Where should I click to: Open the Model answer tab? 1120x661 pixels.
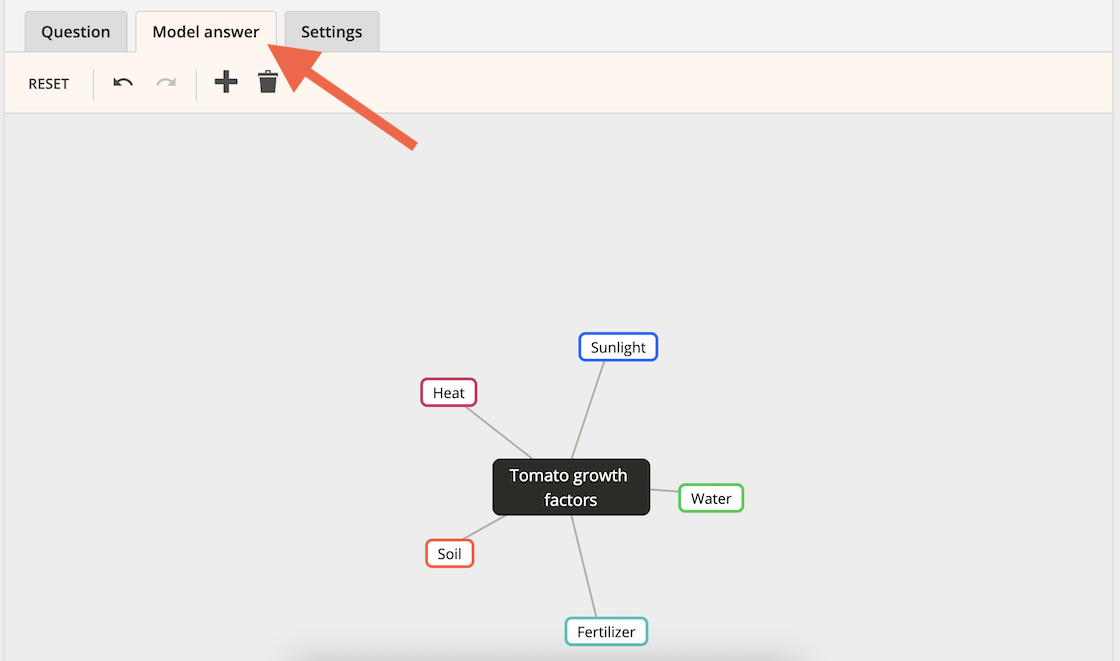tap(206, 32)
